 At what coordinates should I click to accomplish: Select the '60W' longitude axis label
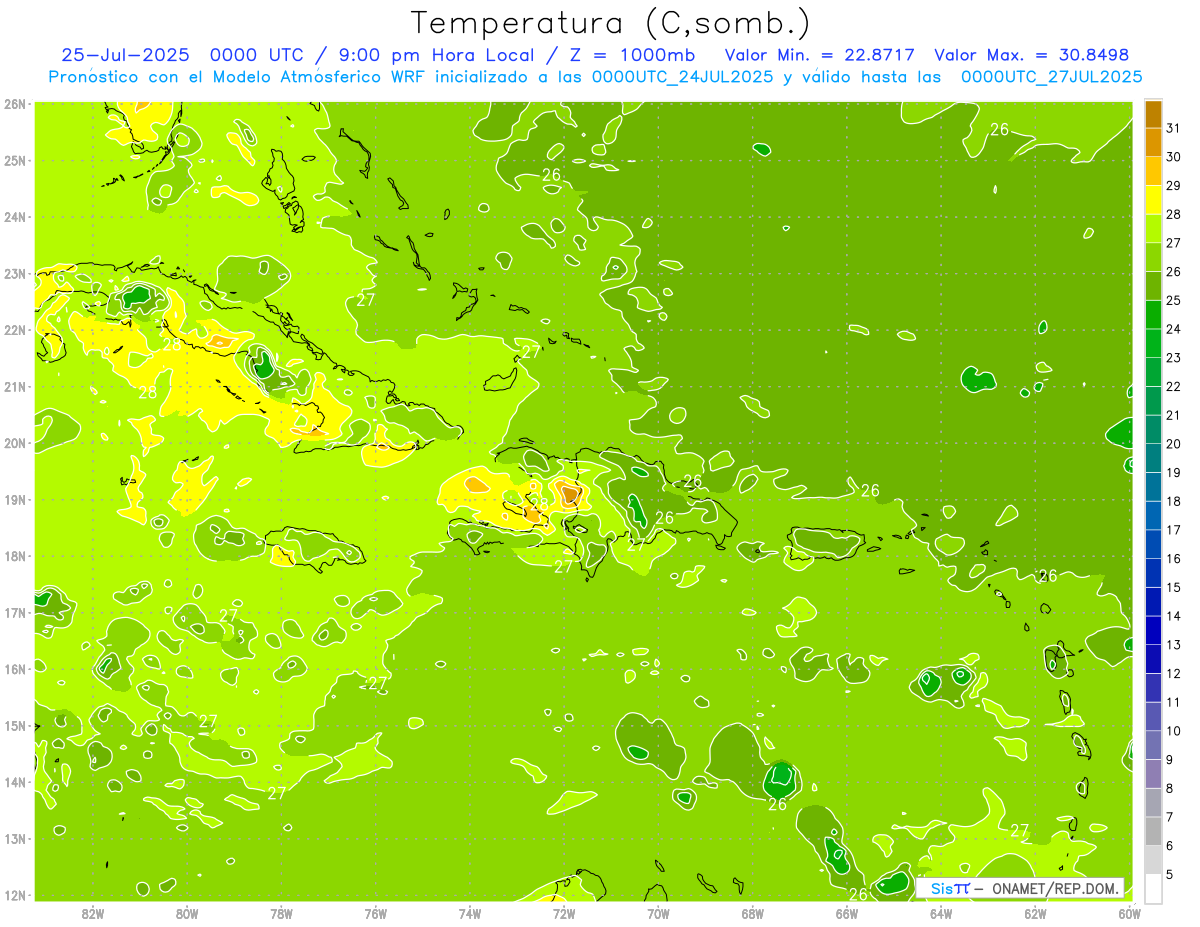pyautogui.click(x=1130, y=914)
